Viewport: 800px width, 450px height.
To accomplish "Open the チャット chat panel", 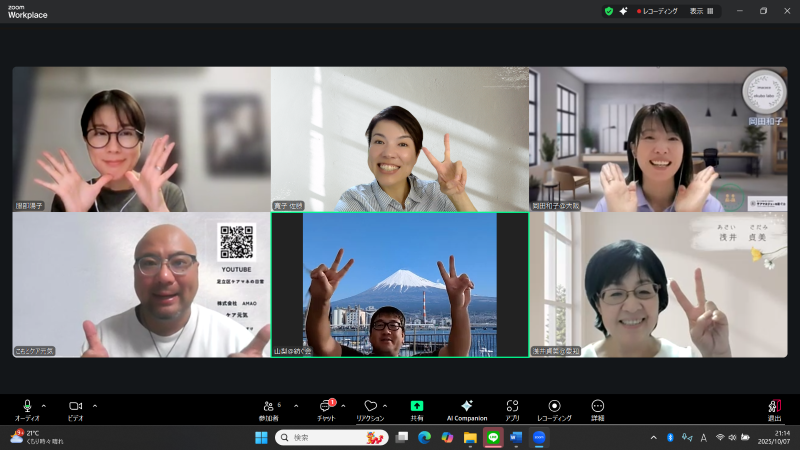I will coord(326,408).
